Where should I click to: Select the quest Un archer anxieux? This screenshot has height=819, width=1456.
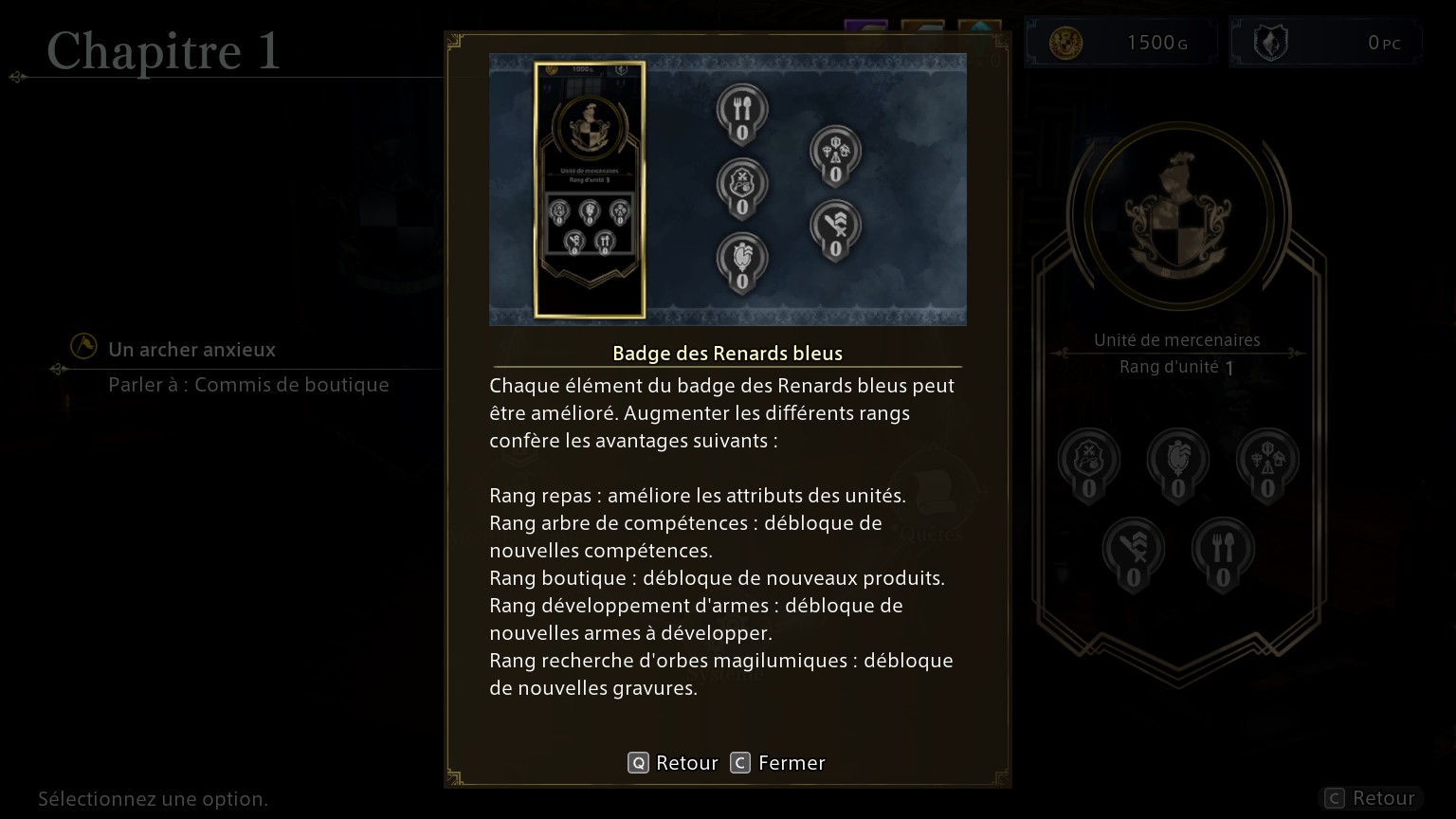point(191,350)
